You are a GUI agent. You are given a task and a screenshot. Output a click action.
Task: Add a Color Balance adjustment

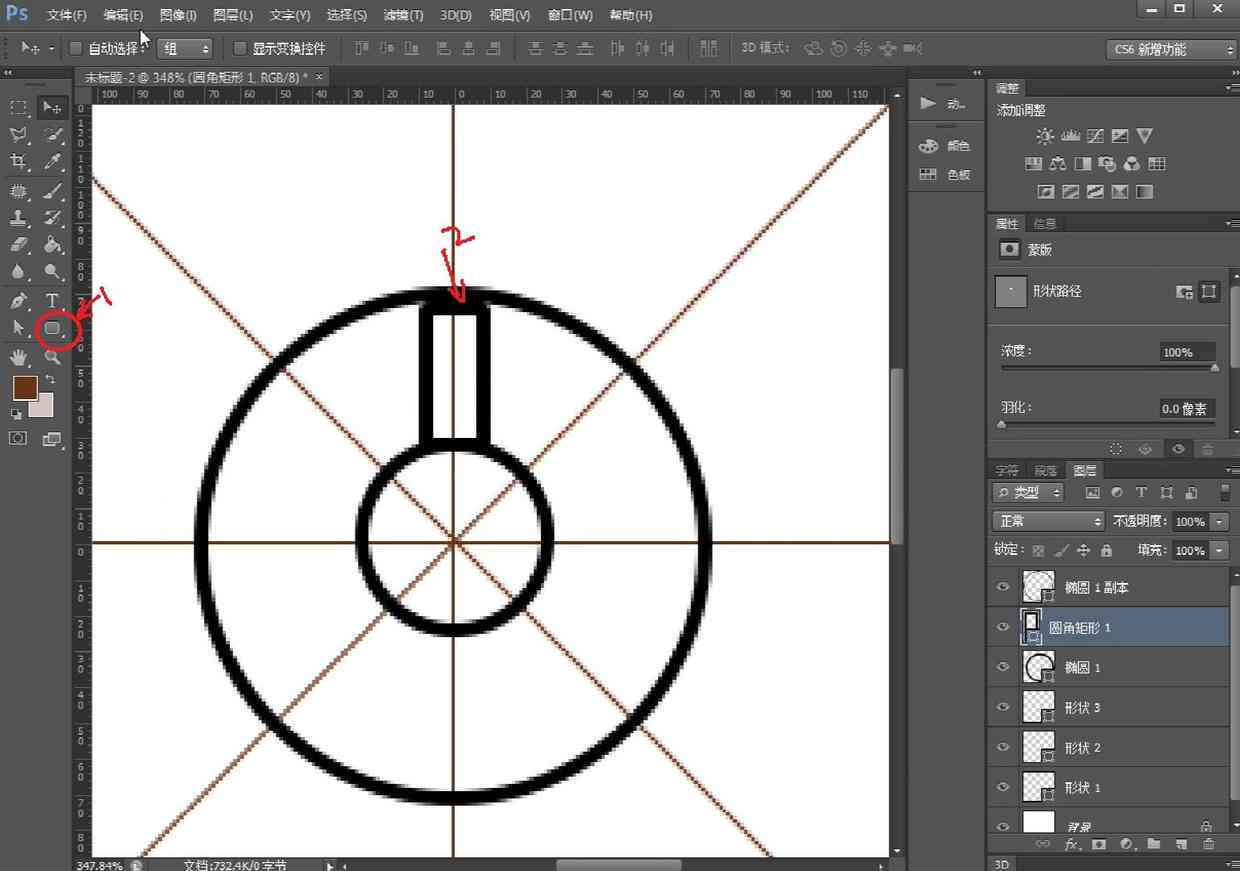1058,164
